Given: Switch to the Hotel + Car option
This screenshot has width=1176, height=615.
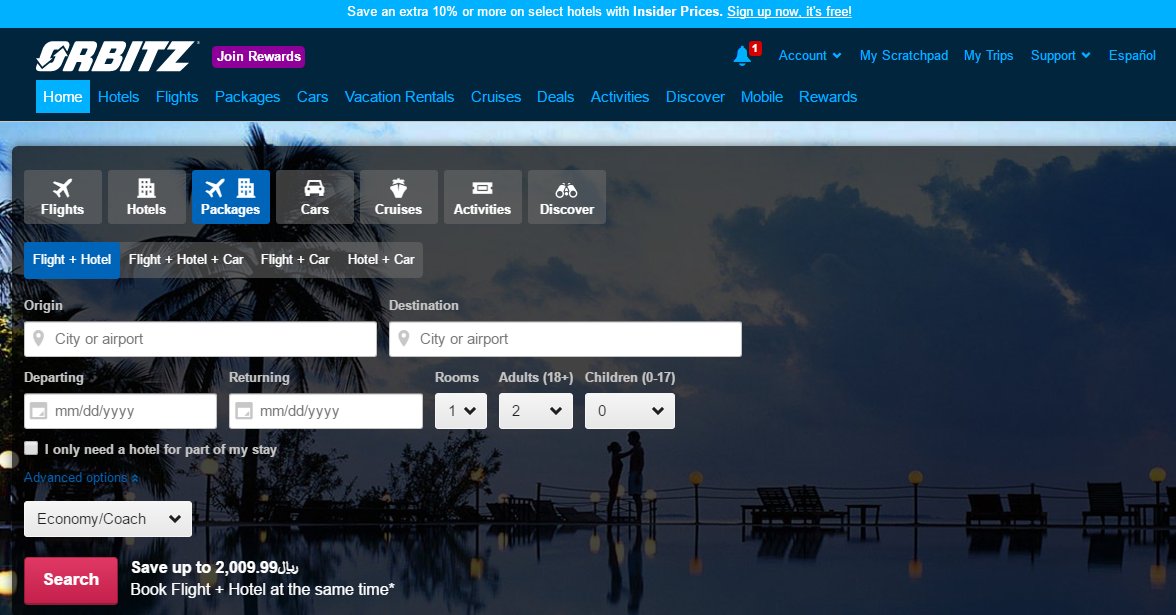Looking at the screenshot, I should [x=381, y=260].
